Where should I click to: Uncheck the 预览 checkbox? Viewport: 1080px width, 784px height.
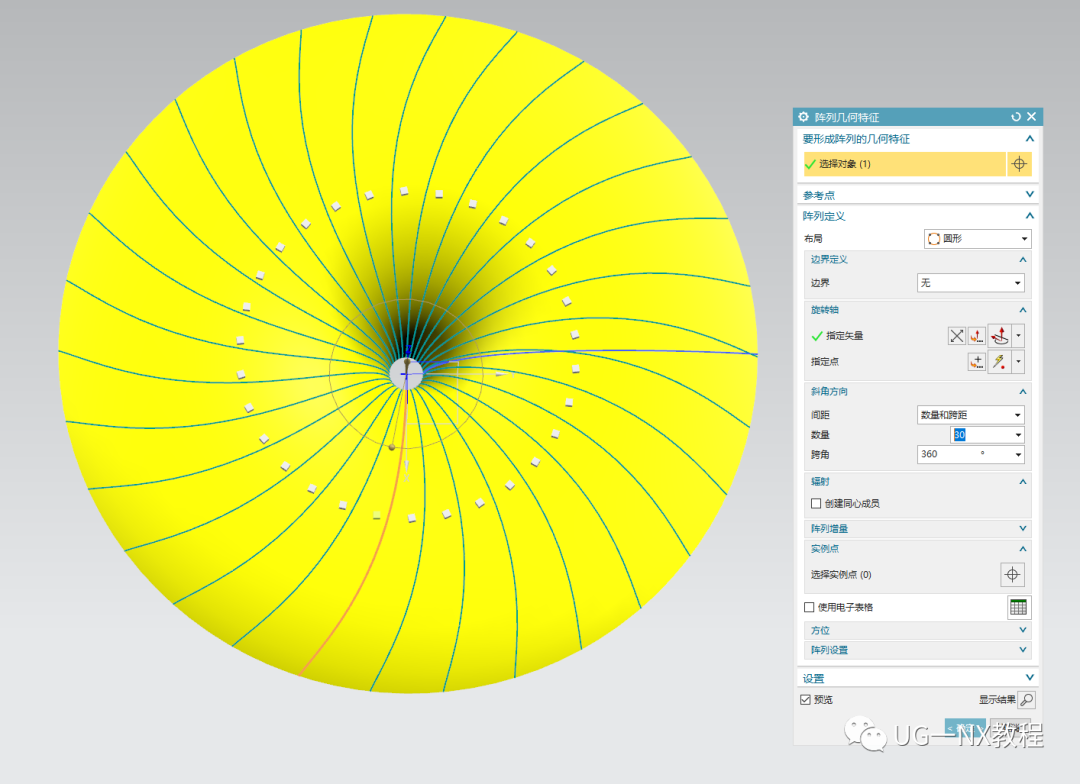pos(805,700)
